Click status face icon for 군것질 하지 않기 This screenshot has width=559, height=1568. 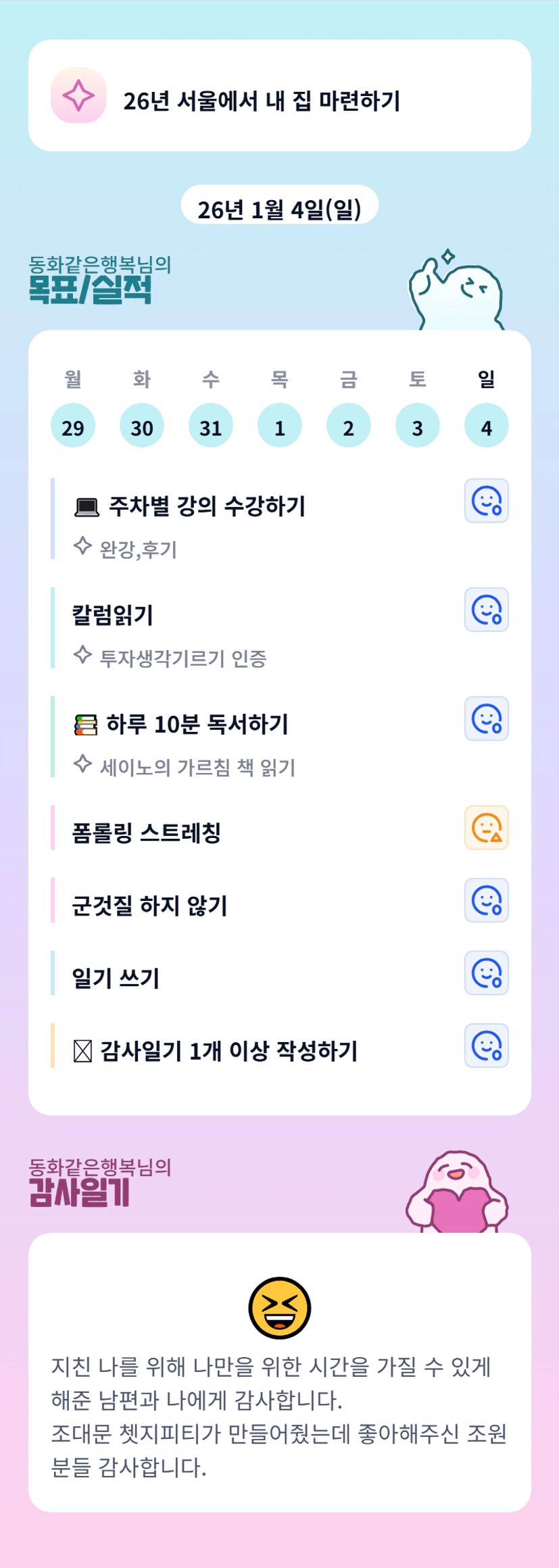[486, 900]
